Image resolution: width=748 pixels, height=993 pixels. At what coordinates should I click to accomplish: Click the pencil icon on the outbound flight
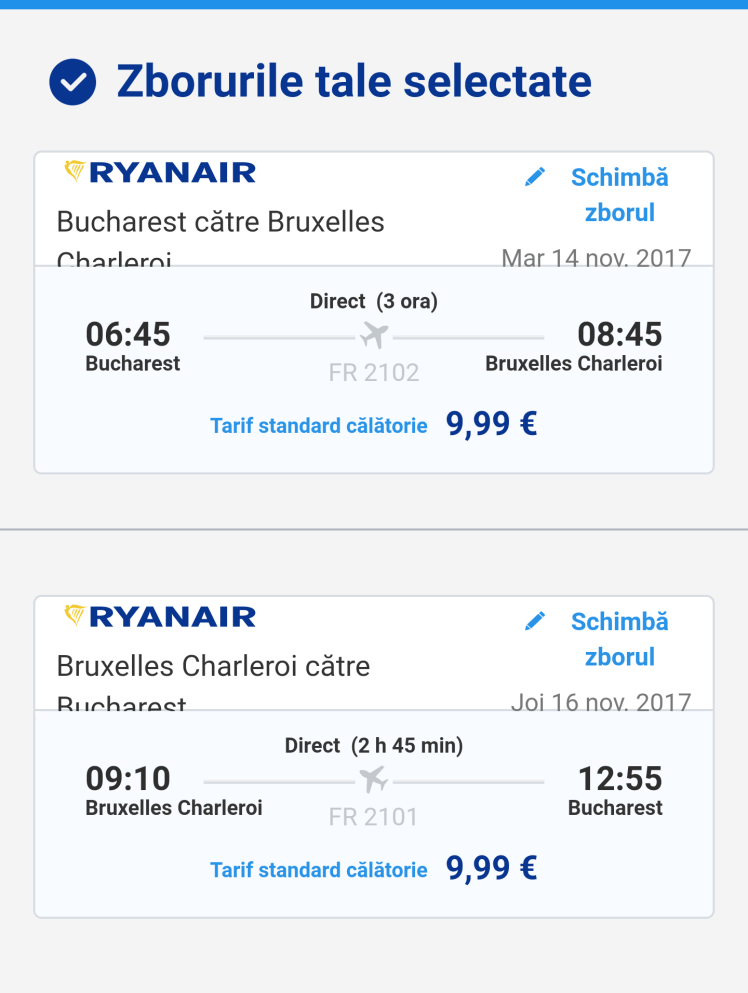(535, 177)
